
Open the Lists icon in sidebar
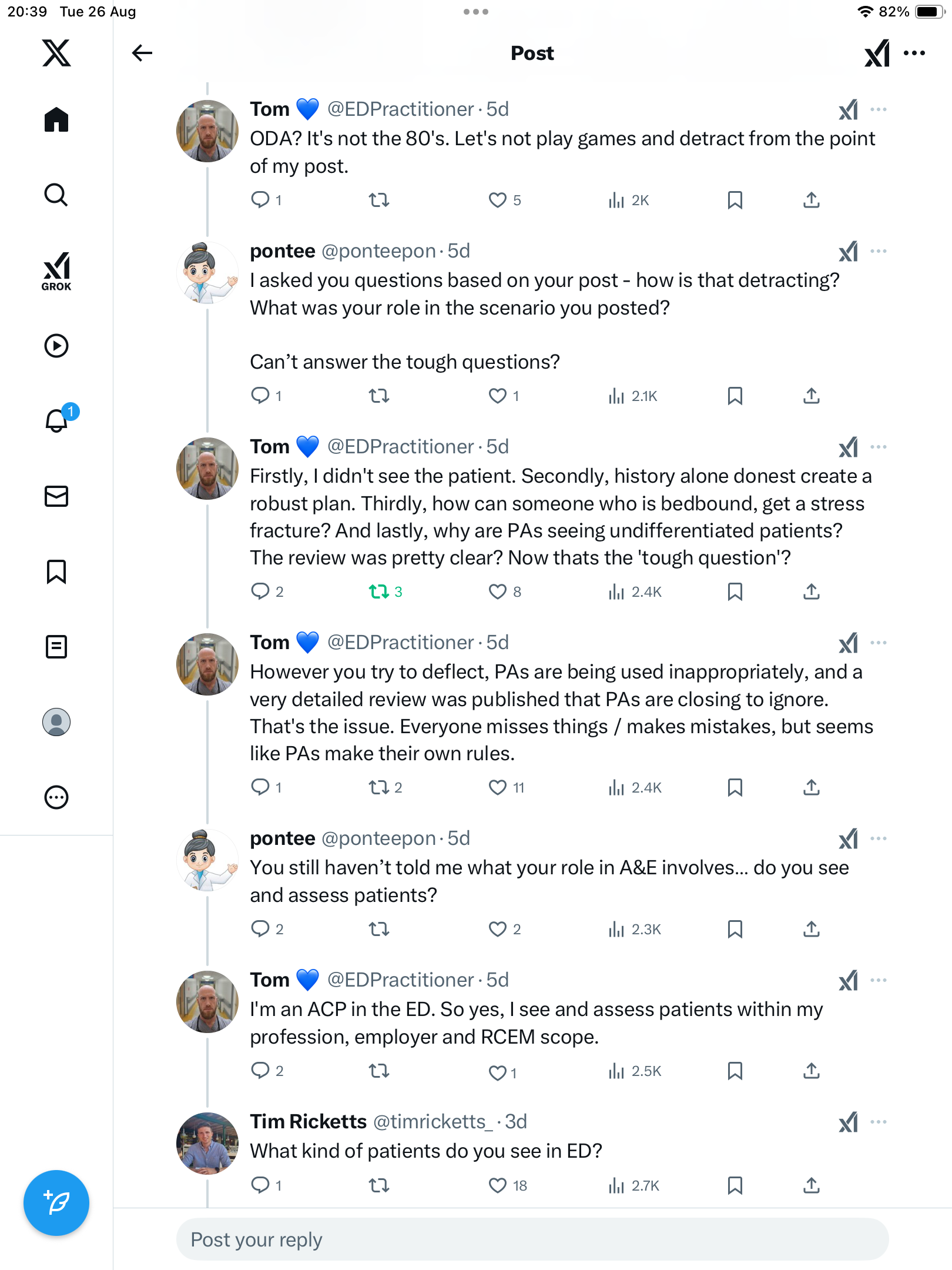(x=56, y=646)
